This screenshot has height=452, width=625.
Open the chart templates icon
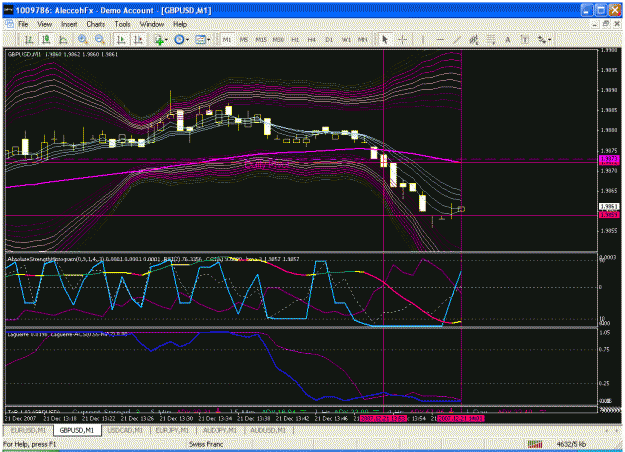pyautogui.click(x=200, y=39)
